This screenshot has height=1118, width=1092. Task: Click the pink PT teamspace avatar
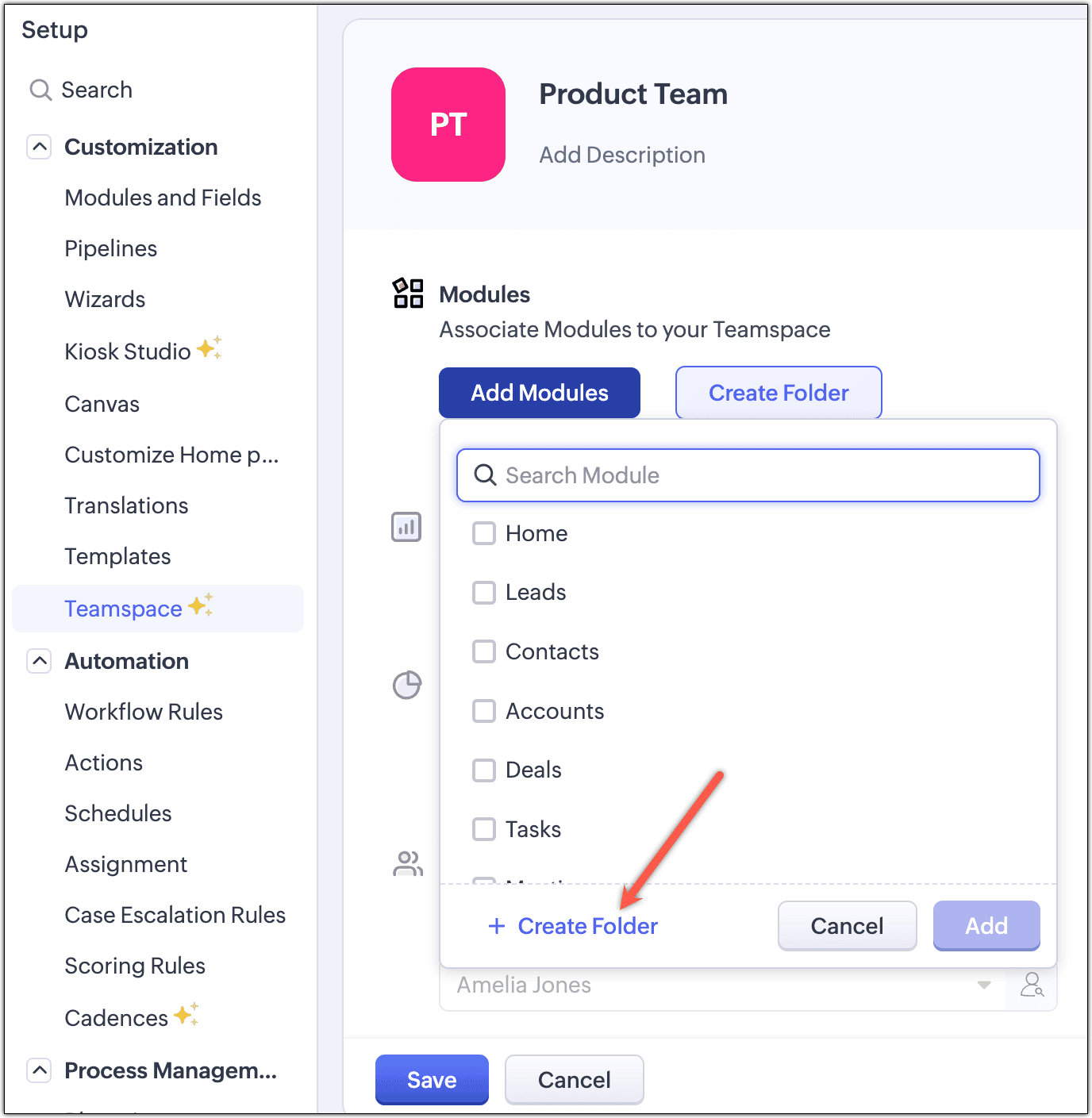(448, 125)
